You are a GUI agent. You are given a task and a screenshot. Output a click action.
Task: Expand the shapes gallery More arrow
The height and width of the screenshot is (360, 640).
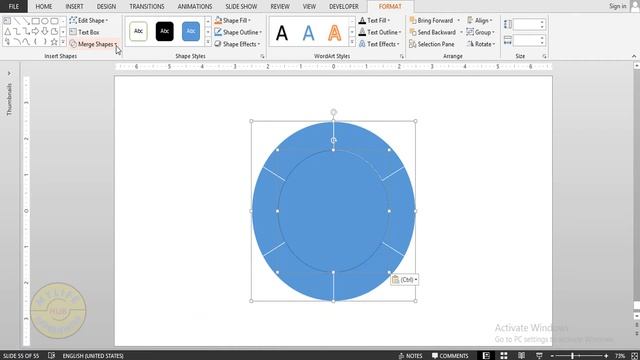pyautogui.click(x=63, y=42)
